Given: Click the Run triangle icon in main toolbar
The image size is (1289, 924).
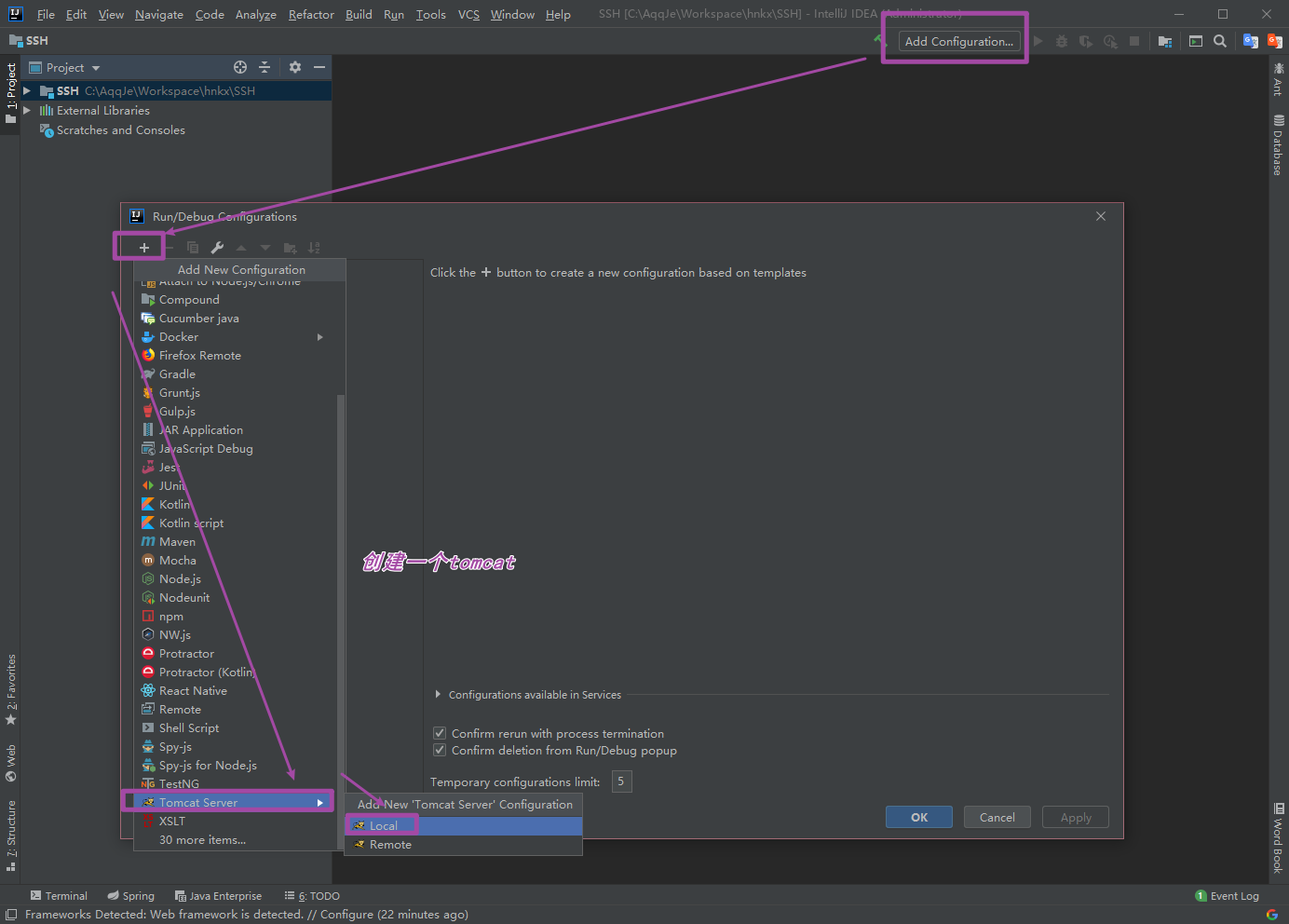Looking at the screenshot, I should [x=1038, y=41].
